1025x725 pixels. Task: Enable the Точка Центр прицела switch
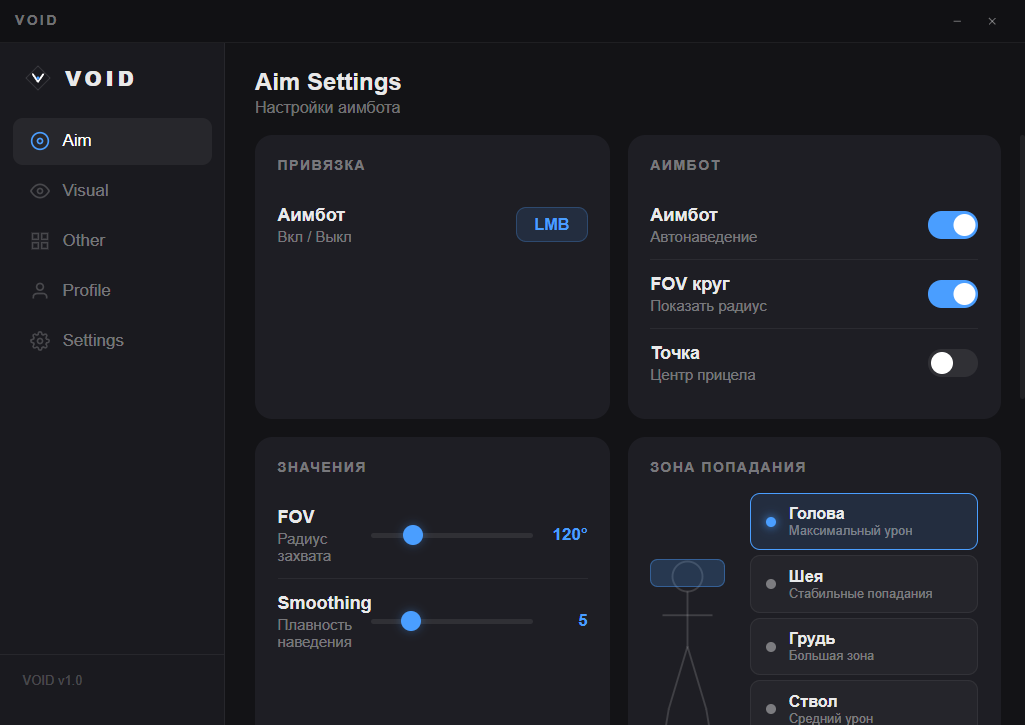point(952,363)
